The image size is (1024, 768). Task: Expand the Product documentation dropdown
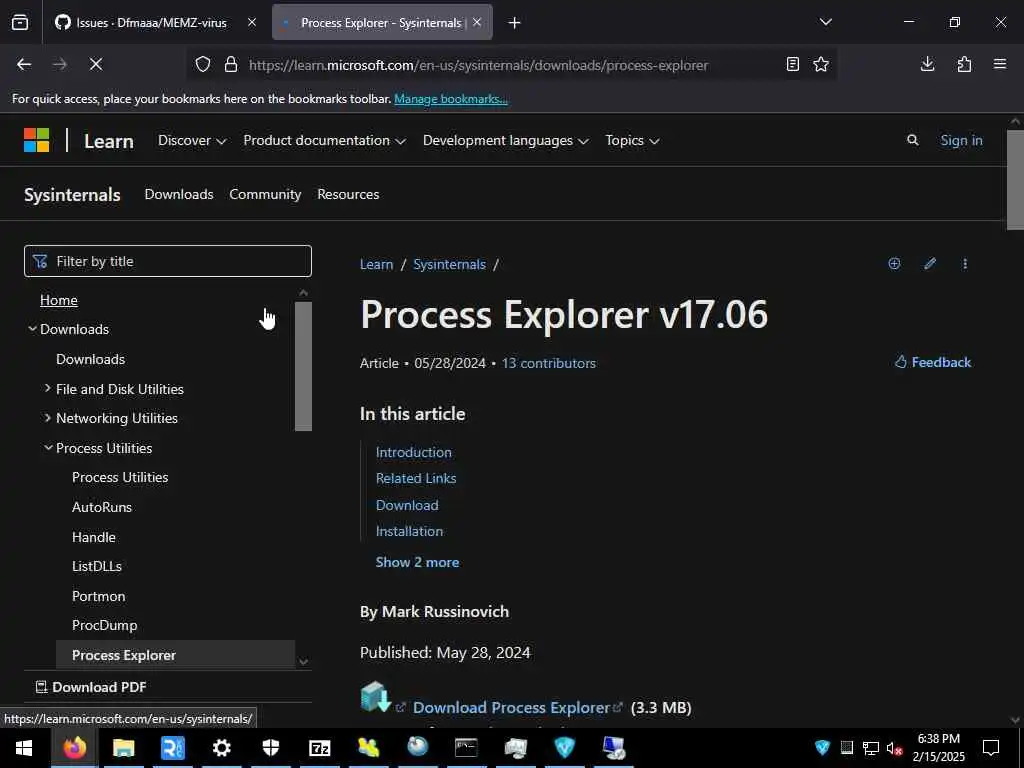click(325, 140)
